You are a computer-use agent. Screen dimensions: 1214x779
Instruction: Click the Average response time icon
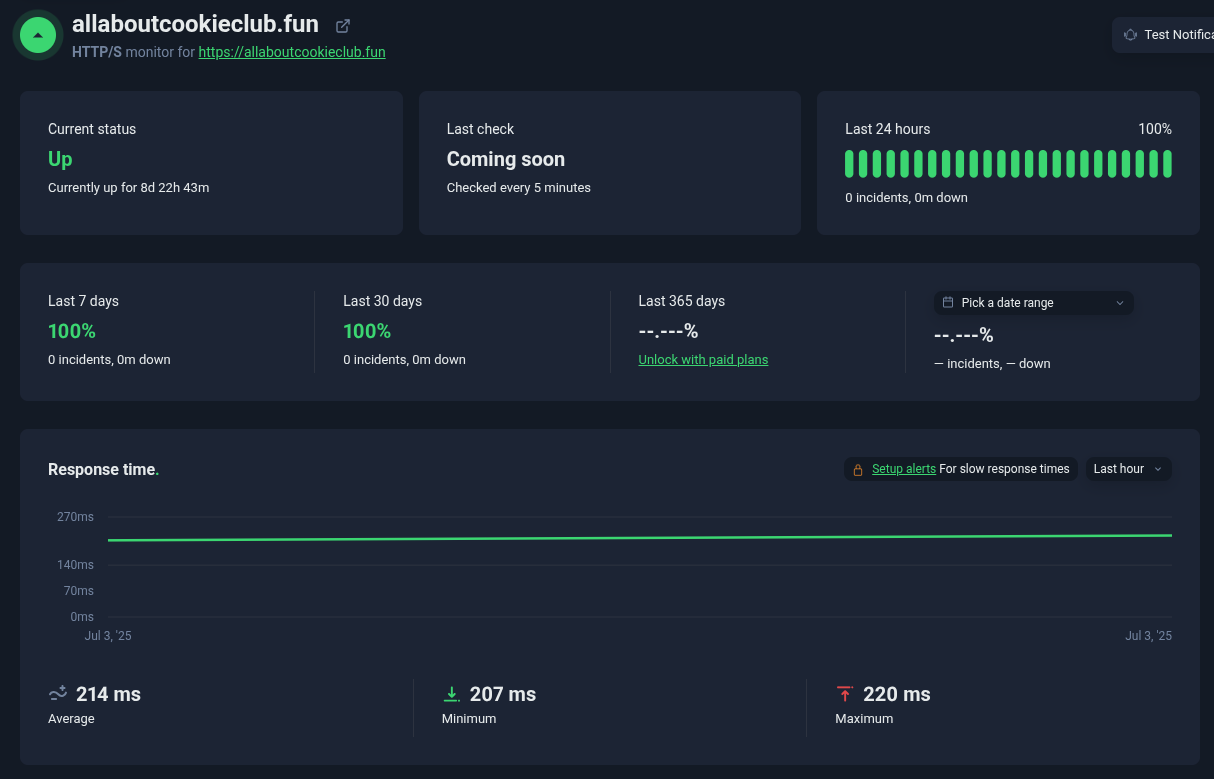[x=58, y=694]
